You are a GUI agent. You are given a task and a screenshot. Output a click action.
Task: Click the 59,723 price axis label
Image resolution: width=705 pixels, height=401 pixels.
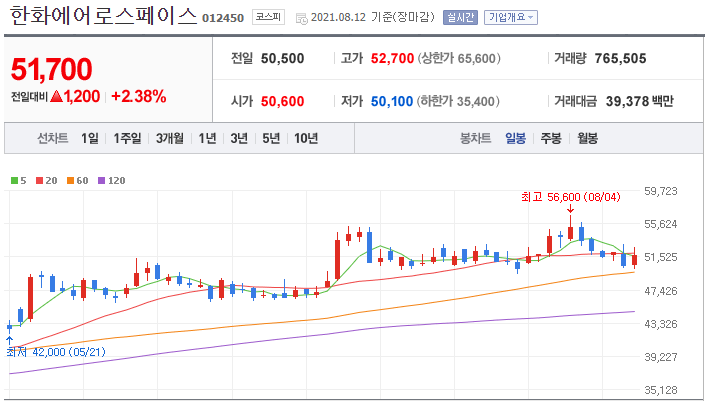tap(661, 192)
